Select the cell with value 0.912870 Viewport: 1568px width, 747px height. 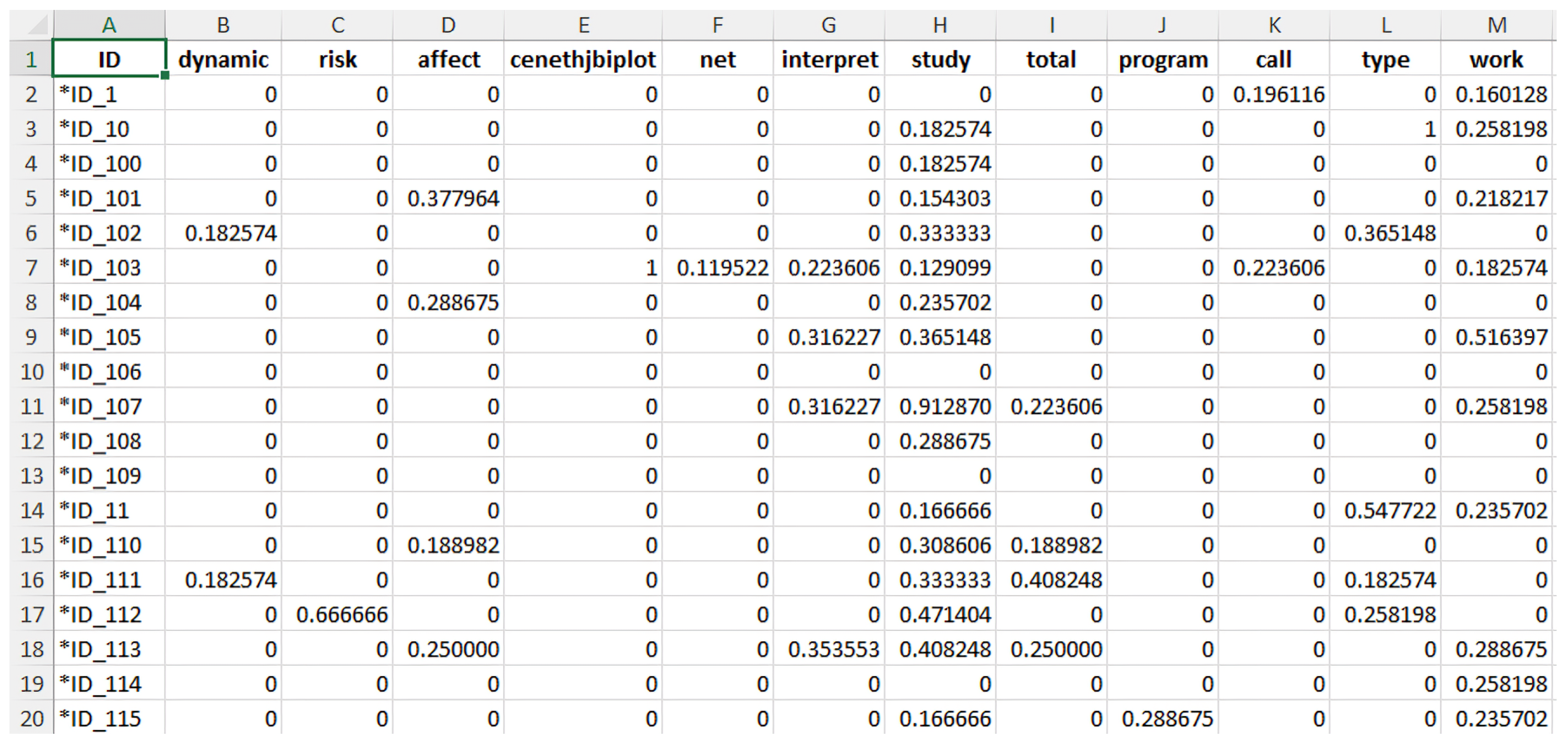pyautogui.click(x=941, y=406)
